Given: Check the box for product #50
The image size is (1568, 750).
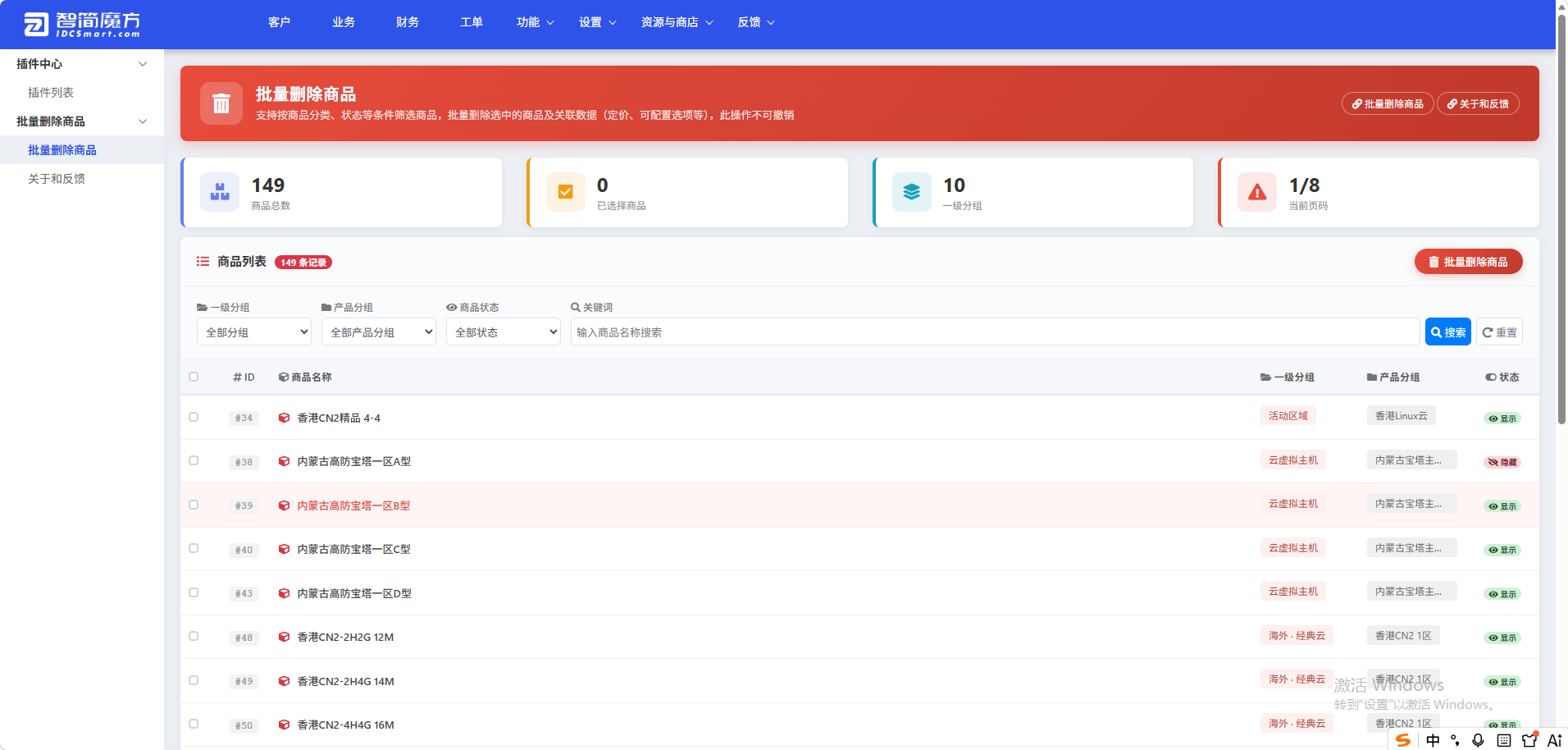Looking at the screenshot, I should click(194, 724).
